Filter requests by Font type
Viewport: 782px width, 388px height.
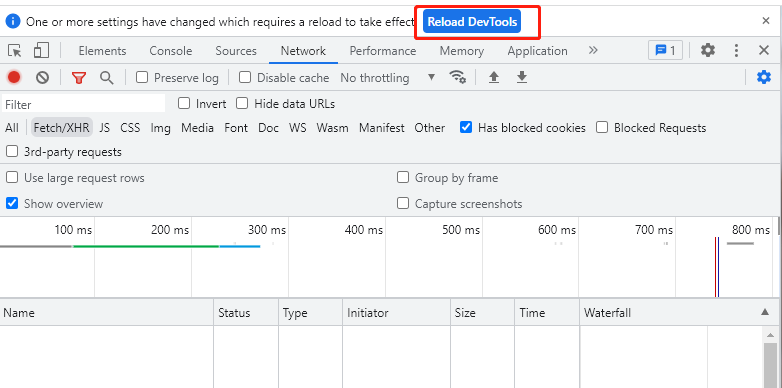pos(236,128)
